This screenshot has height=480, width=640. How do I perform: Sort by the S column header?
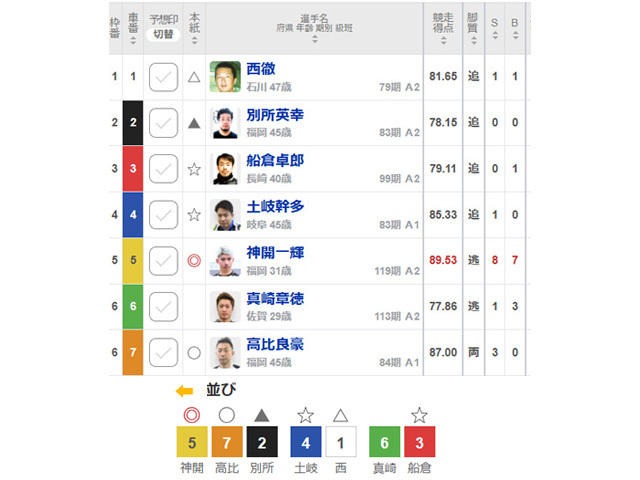[495, 29]
